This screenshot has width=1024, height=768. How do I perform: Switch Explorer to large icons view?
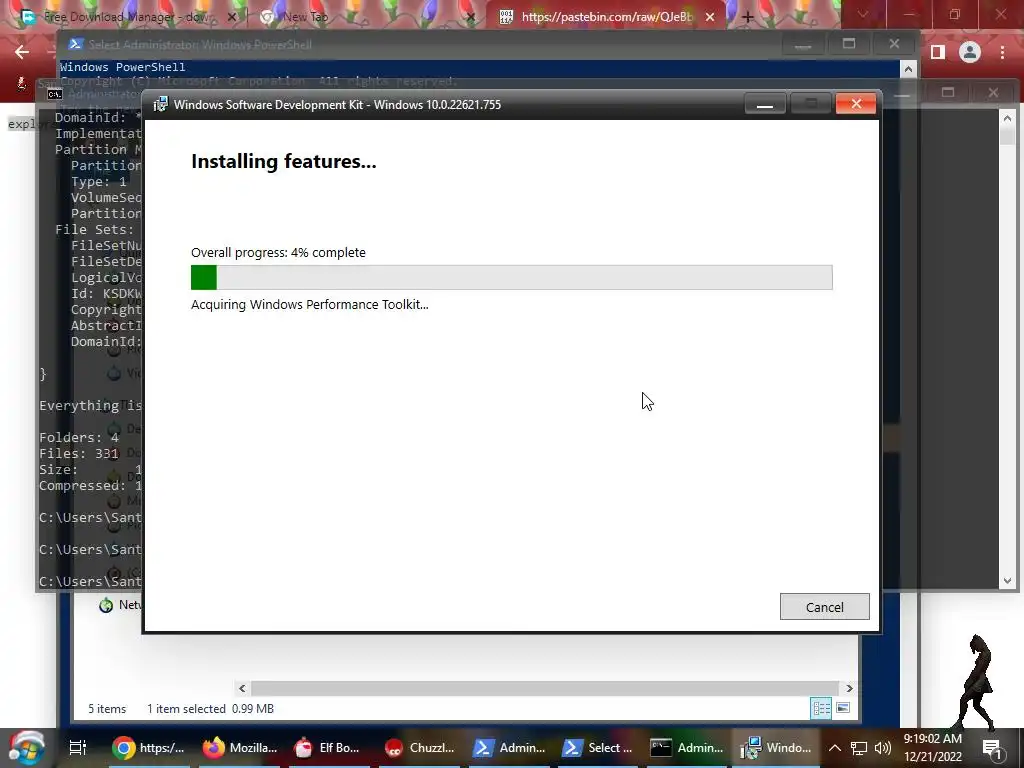pos(843,708)
